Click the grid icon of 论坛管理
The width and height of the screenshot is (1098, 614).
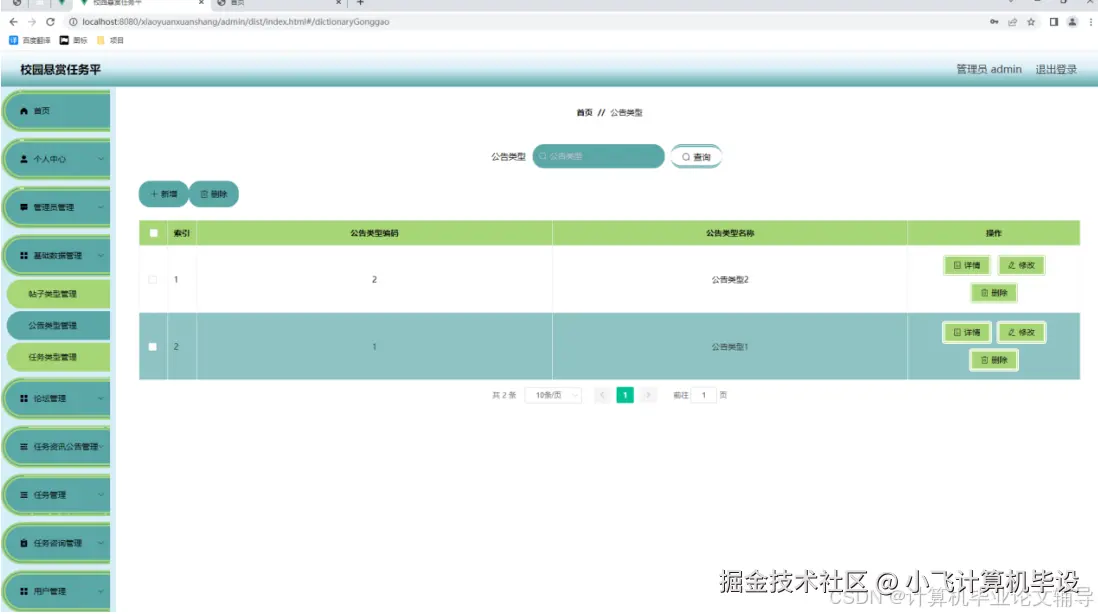coord(24,398)
